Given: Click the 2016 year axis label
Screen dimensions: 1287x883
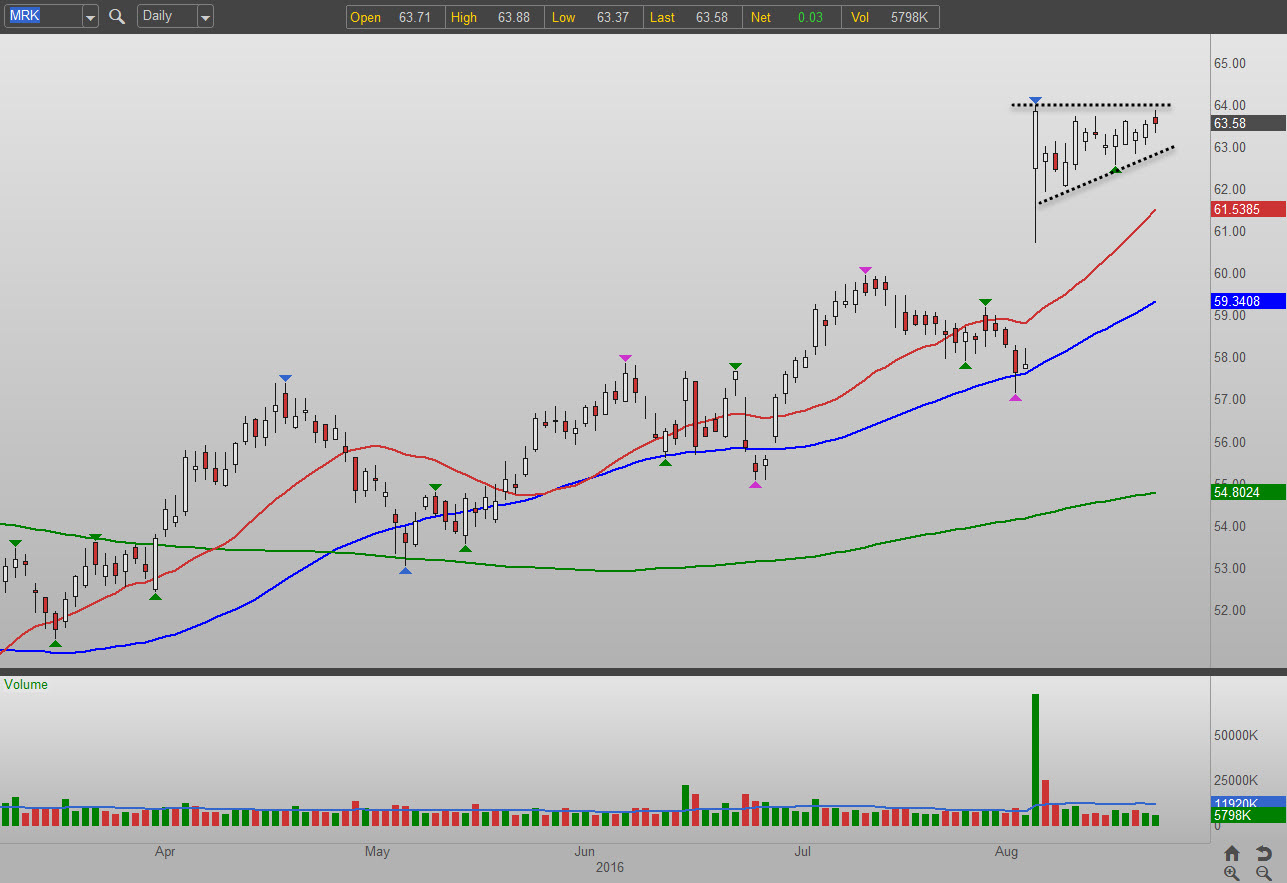Looking at the screenshot, I should 609,867.
